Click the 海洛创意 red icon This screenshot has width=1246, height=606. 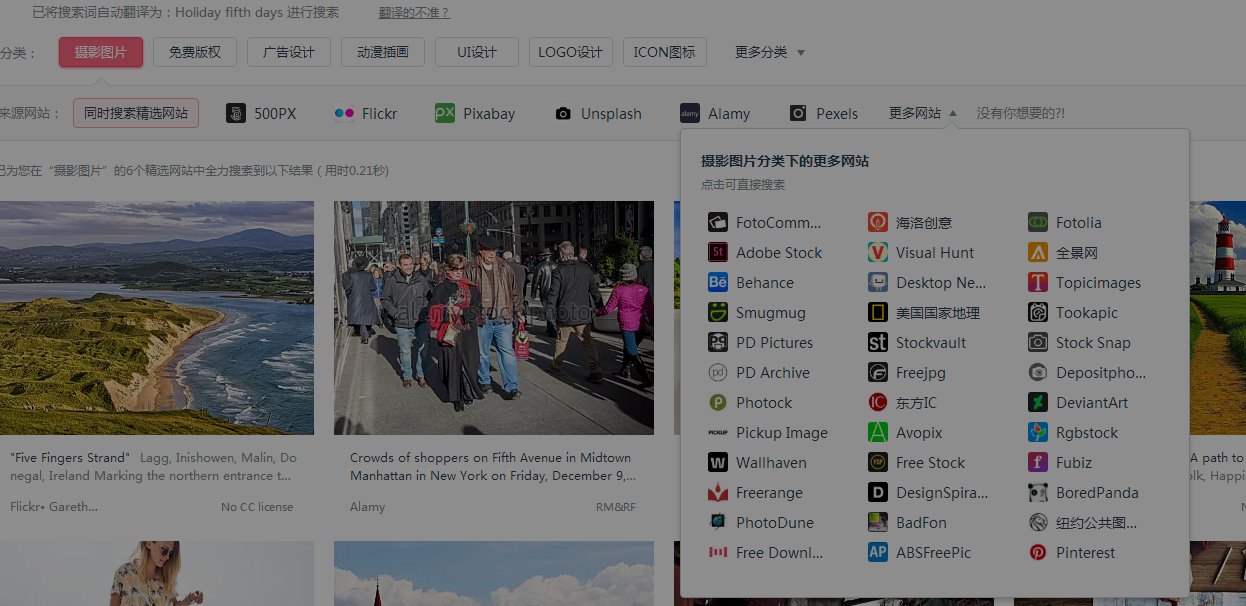tap(877, 222)
